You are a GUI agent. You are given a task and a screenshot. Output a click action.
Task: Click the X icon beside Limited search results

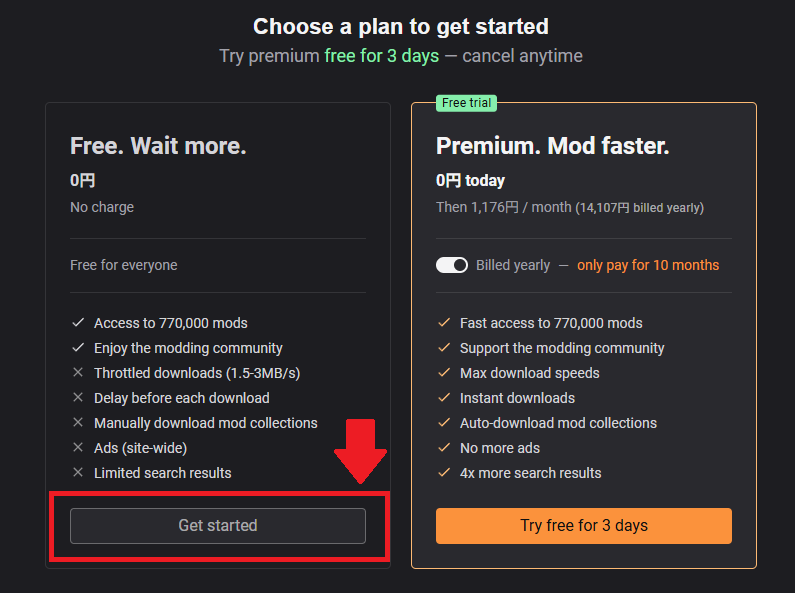pyautogui.click(x=78, y=473)
